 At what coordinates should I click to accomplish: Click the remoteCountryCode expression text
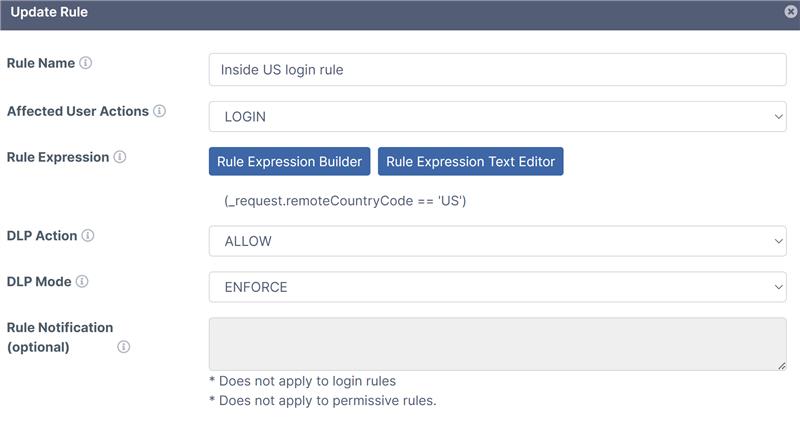[346, 201]
